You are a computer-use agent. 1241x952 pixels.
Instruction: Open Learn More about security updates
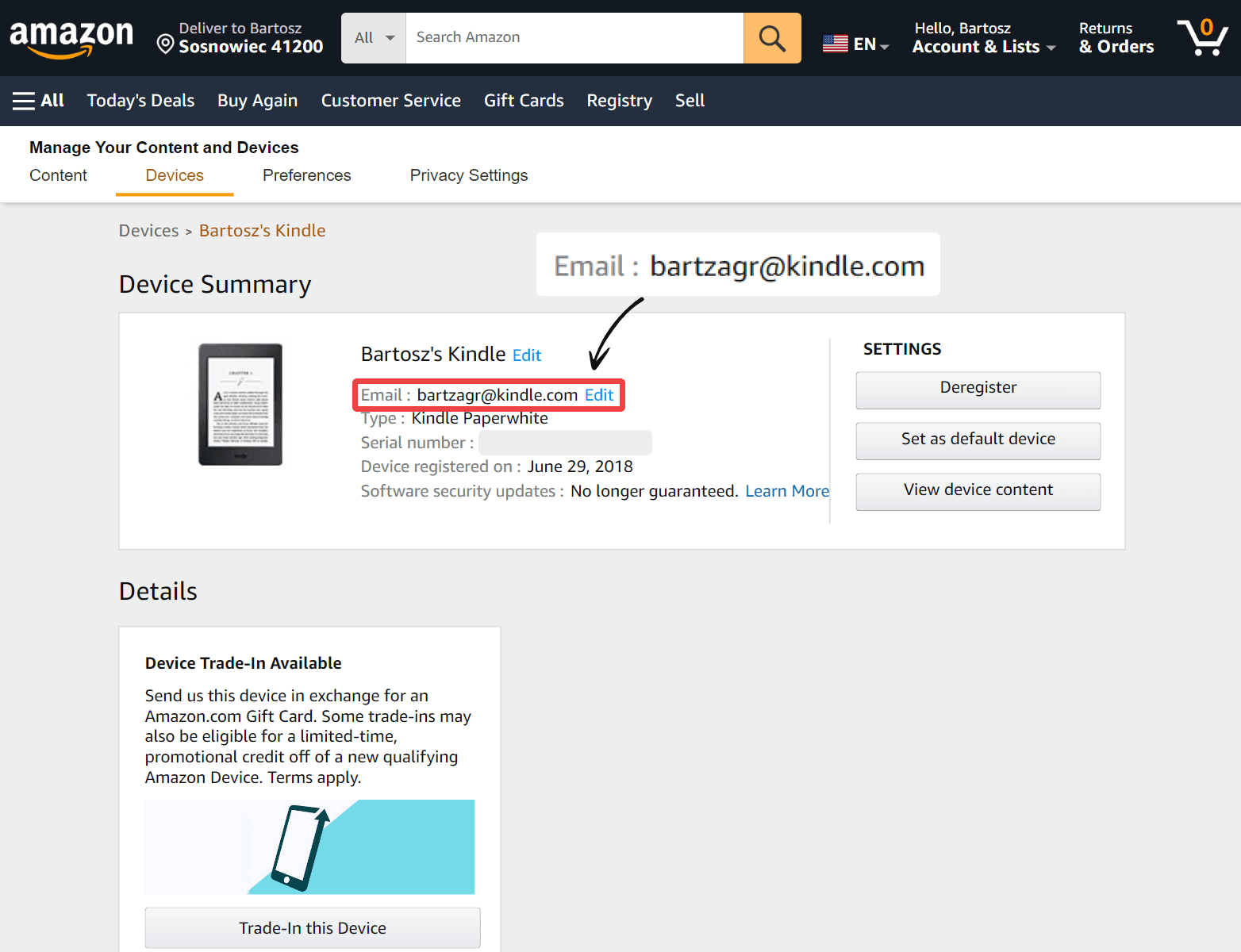pyautogui.click(x=786, y=491)
